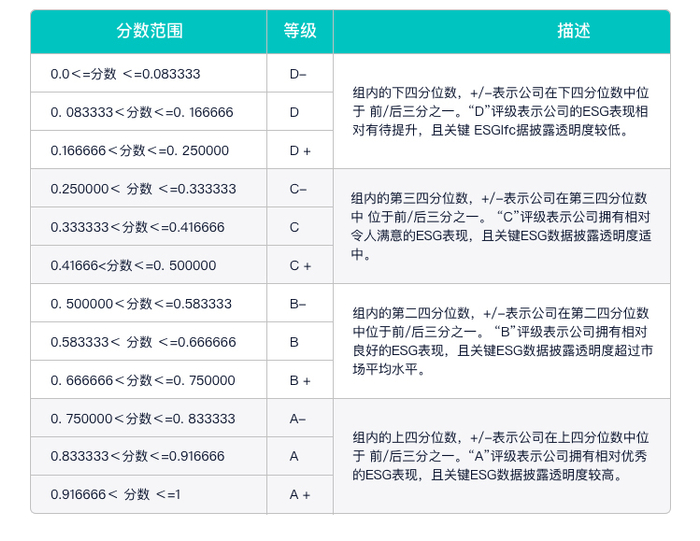Select the cell 0.750000<分数<=0.833333
This screenshot has height=541, width=700.
[x=149, y=418]
